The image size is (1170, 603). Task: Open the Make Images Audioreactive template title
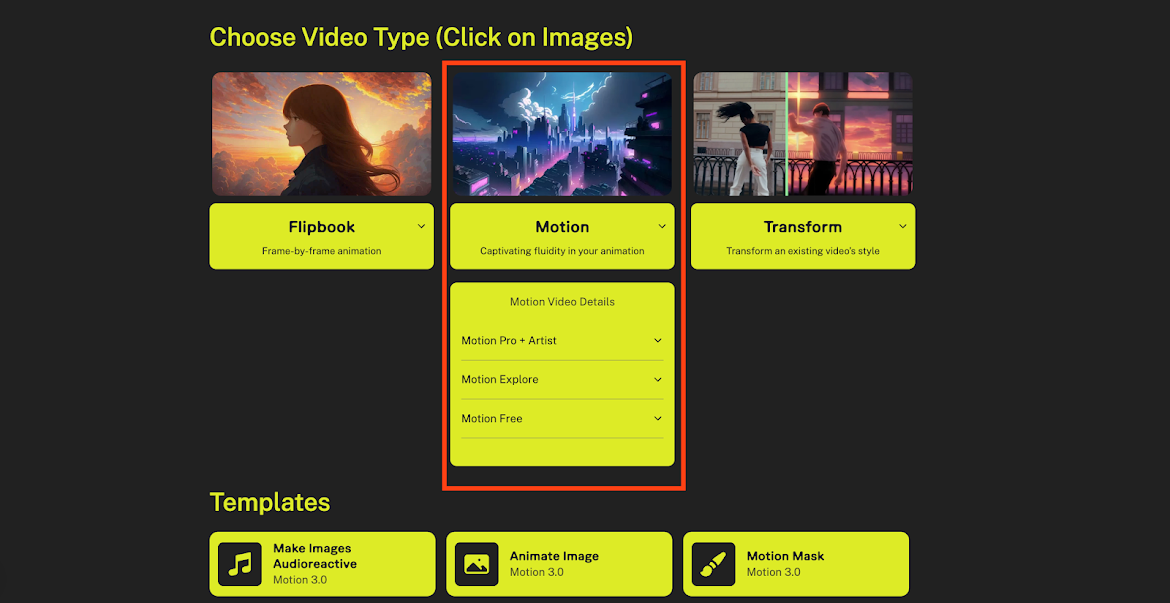[x=314, y=556]
